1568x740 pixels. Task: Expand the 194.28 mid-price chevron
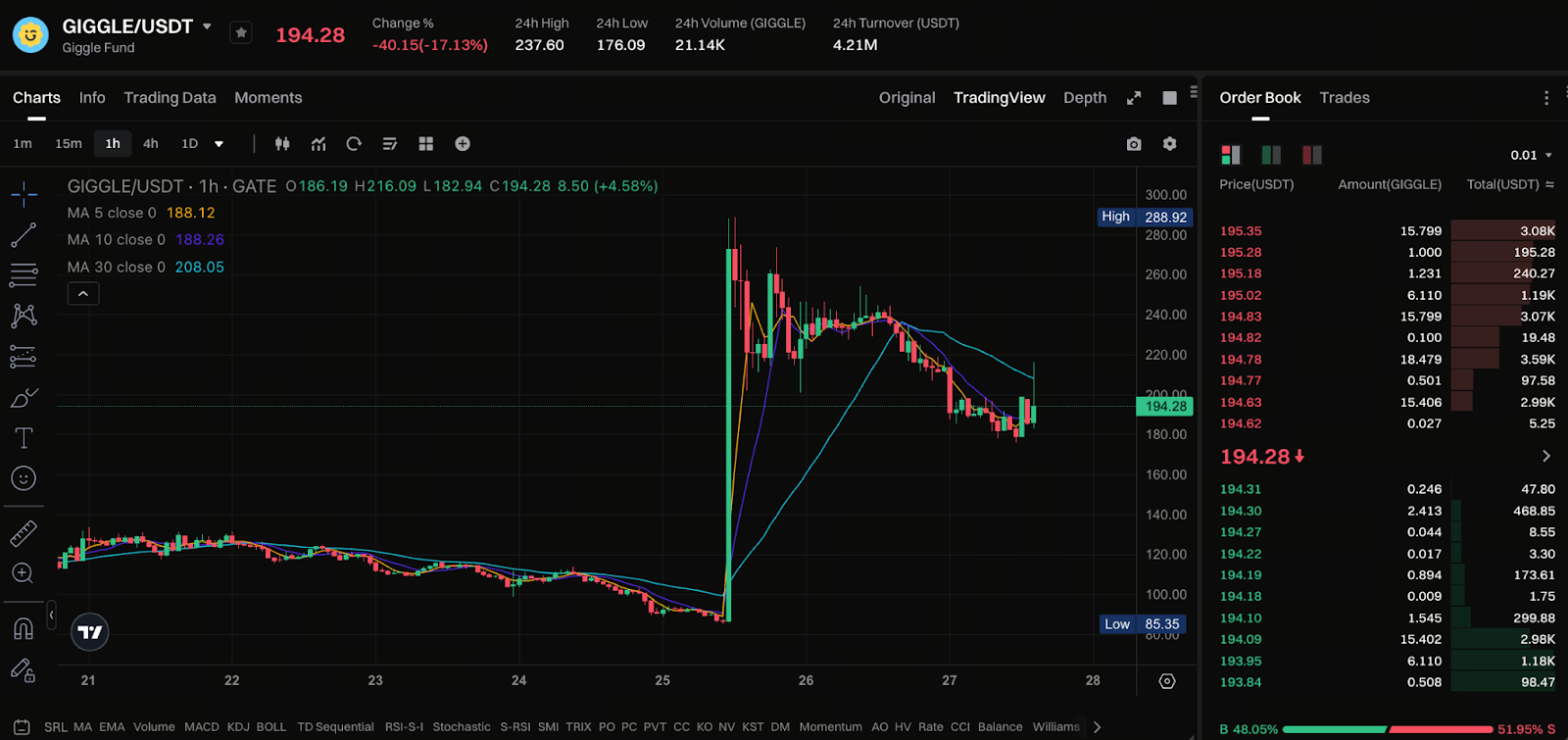pyautogui.click(x=1546, y=456)
